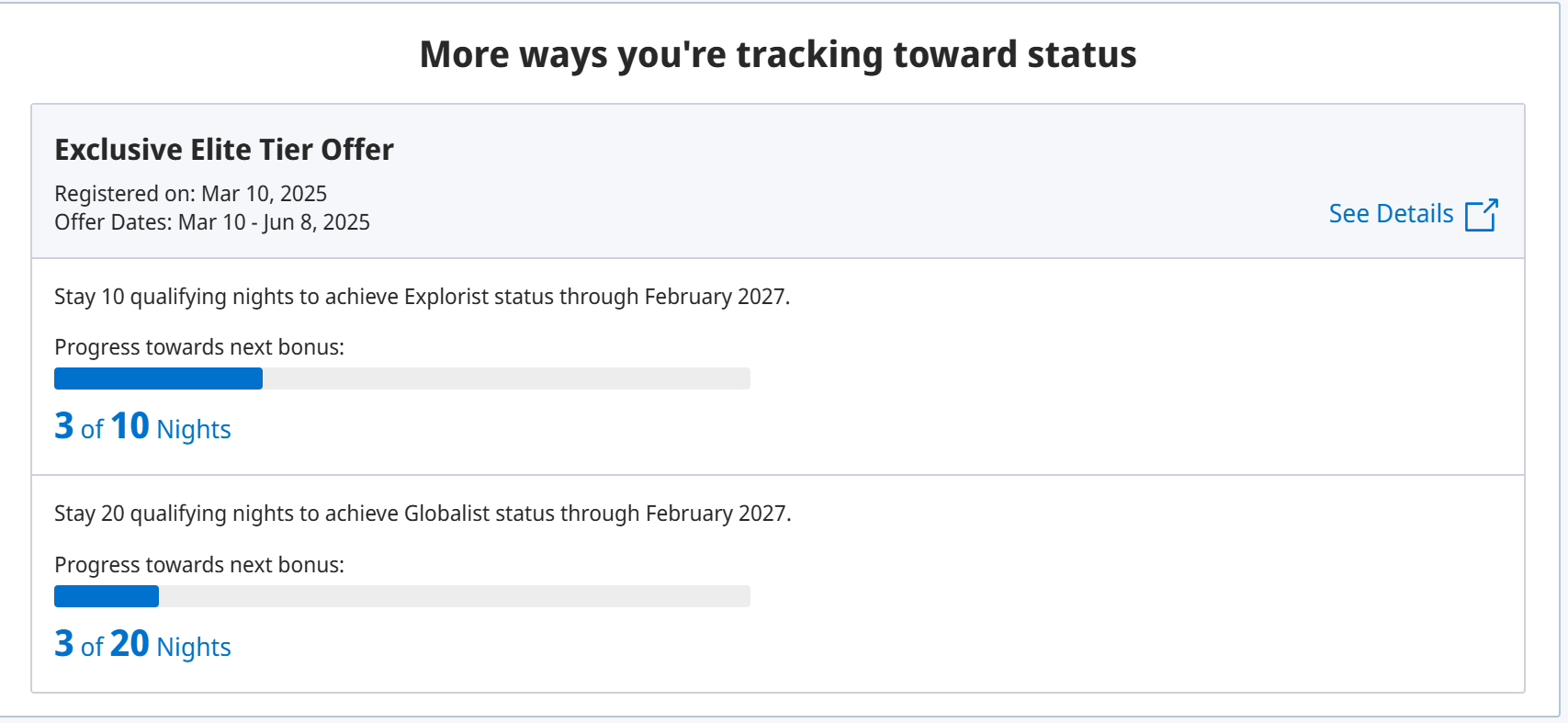The image size is (1568, 723).
Task: Click the bold number 10 in the Explorist counter
Action: (x=130, y=426)
